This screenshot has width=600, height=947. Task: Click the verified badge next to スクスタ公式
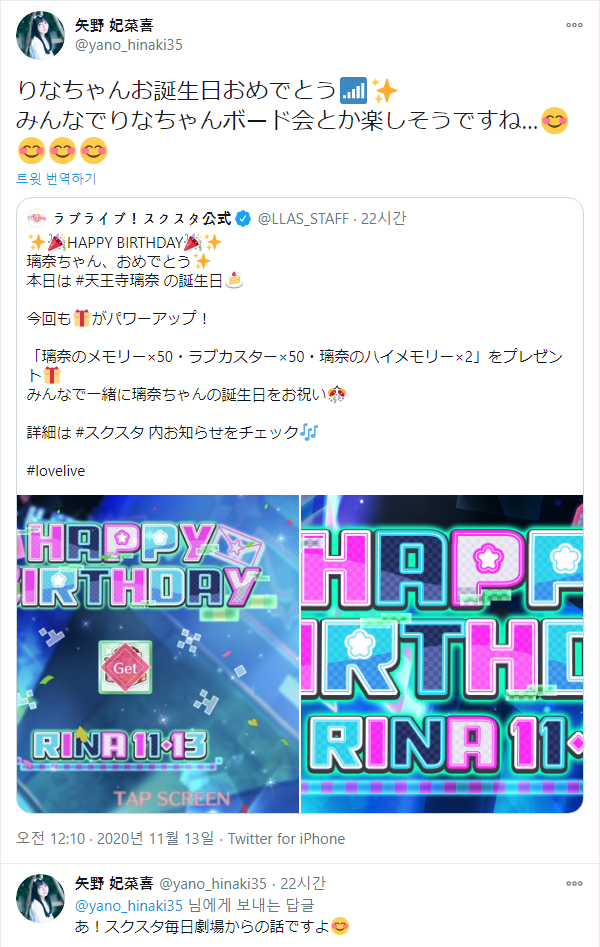pos(243,219)
